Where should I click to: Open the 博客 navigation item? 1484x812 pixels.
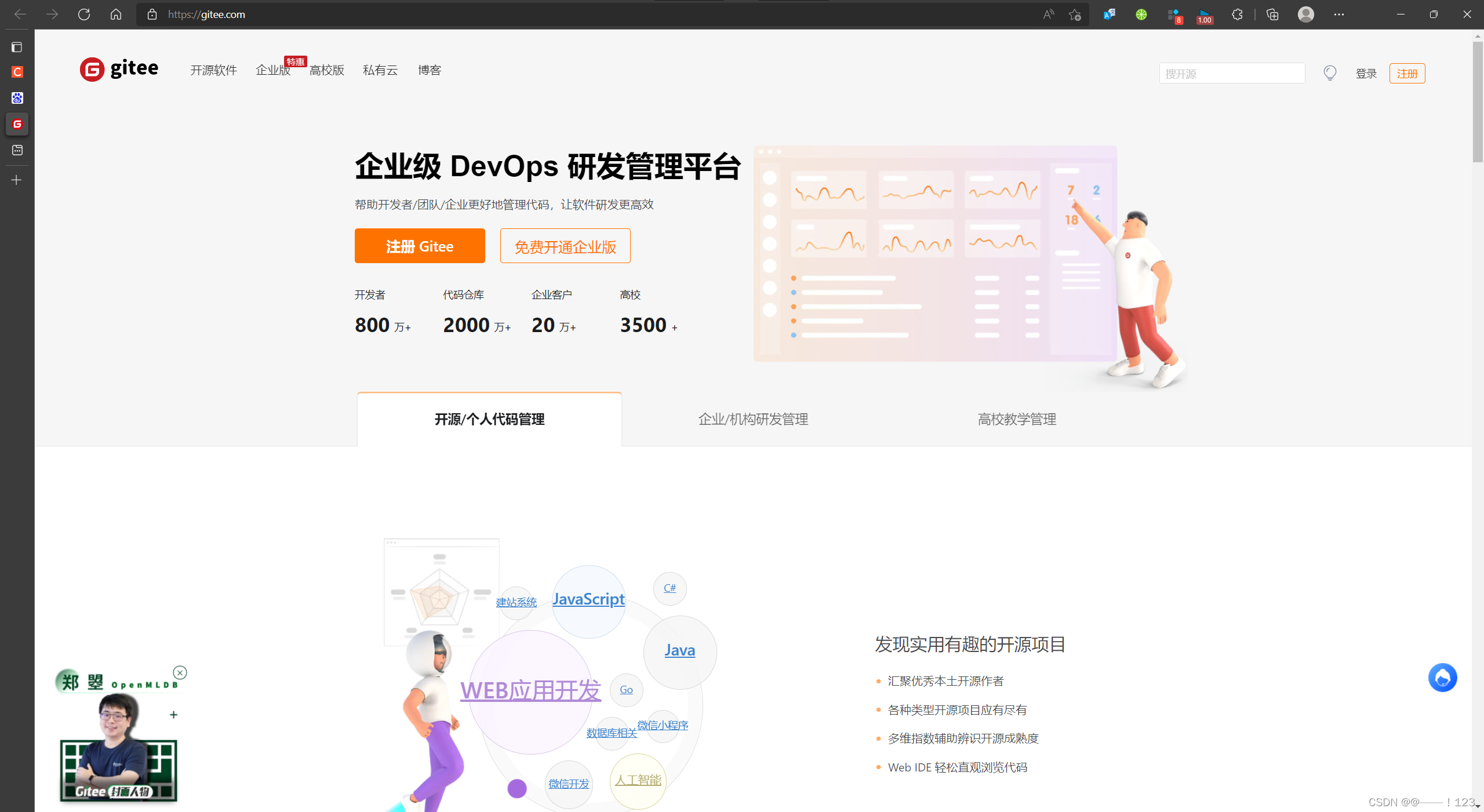click(x=429, y=70)
